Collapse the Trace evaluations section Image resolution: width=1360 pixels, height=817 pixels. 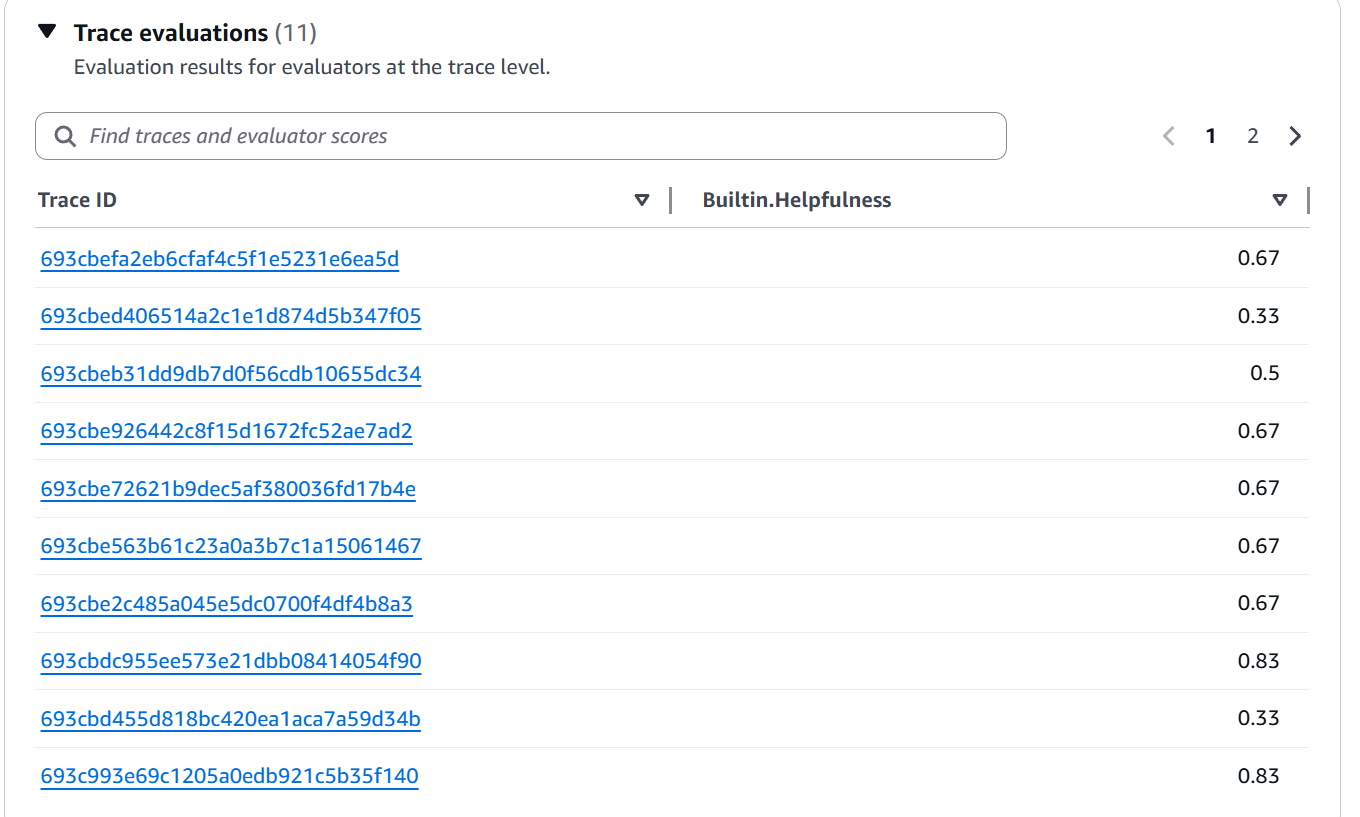(47, 31)
